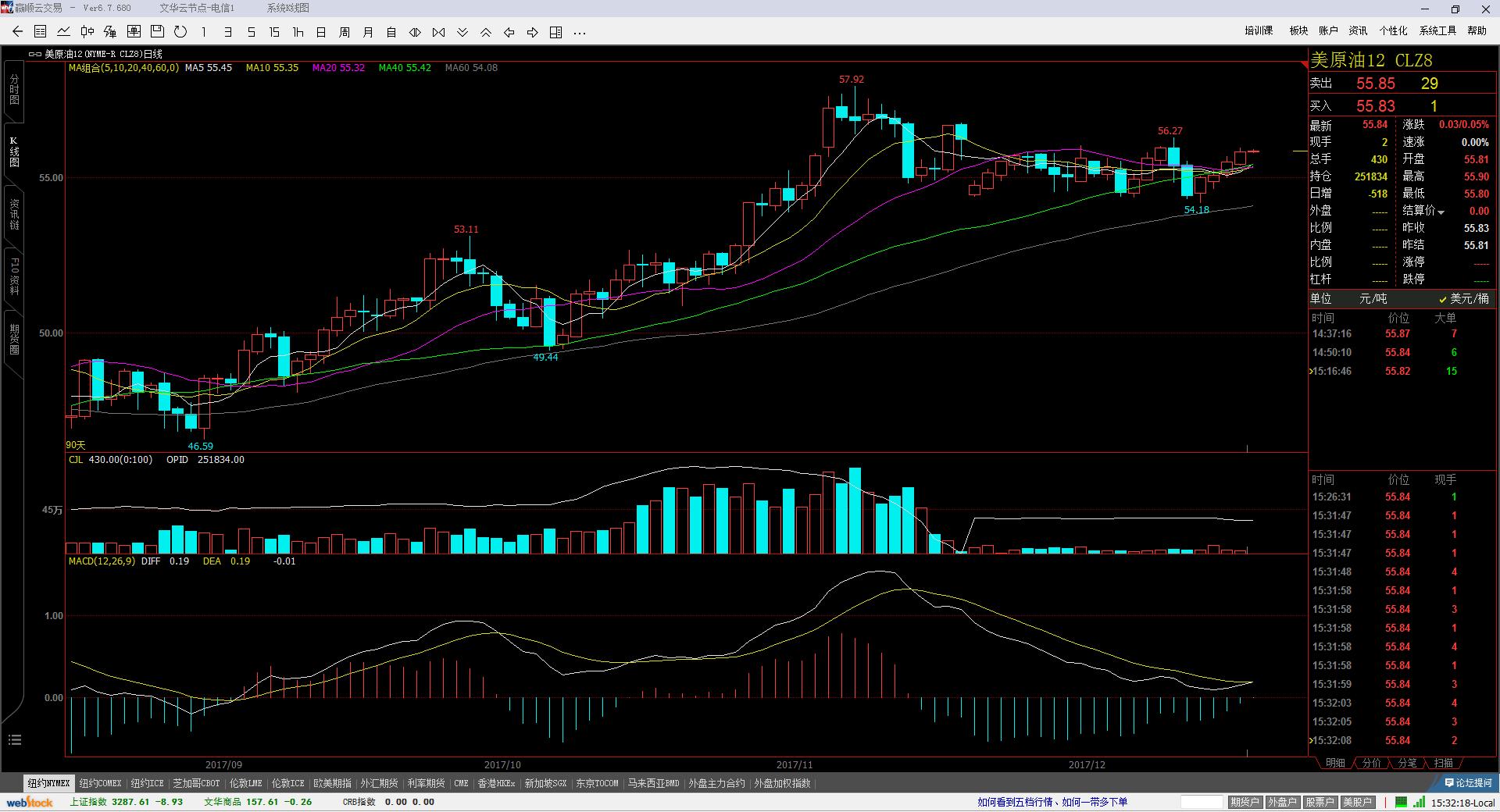Open the 分笔 tab in quote panel
Screen dimensions: 1500x812
point(1407,763)
